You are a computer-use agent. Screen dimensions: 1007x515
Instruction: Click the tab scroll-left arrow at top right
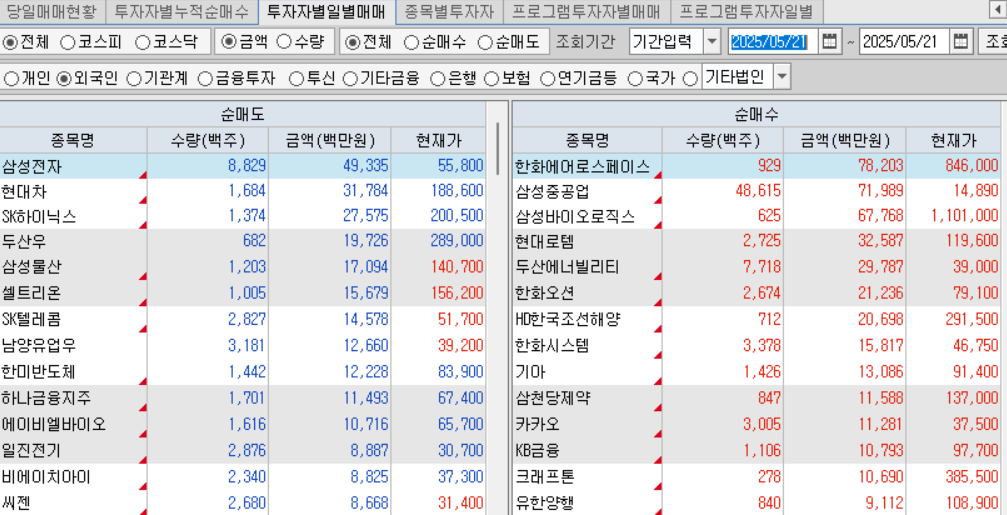(x=997, y=10)
